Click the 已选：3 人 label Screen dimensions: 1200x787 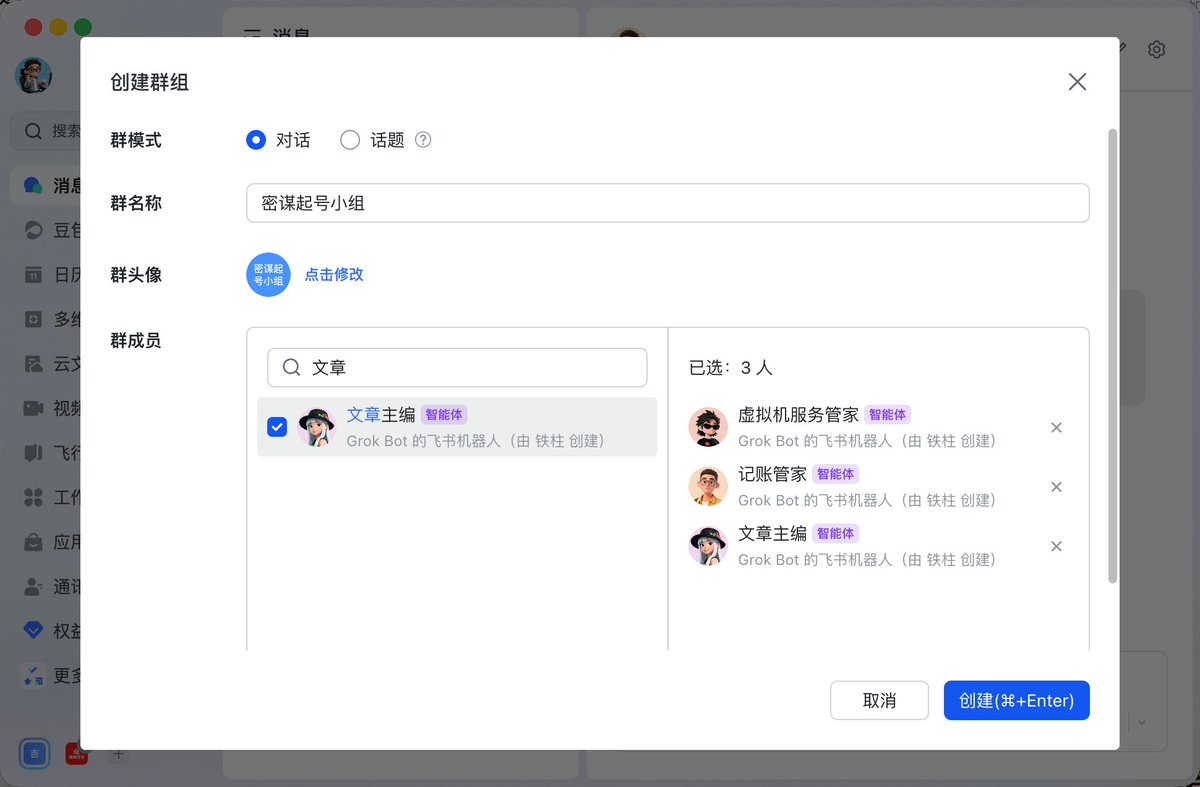click(x=731, y=368)
